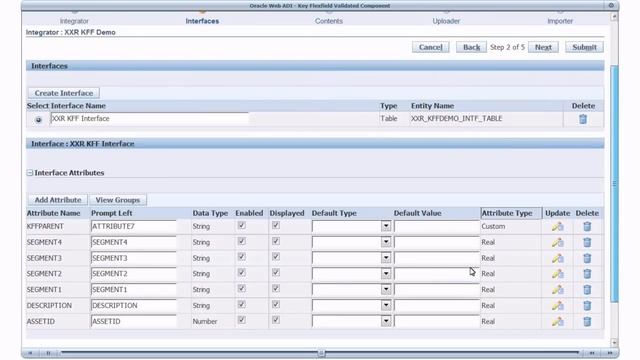Click Default Value field for SEGMENT2
This screenshot has width=640, height=360.
click(437, 273)
